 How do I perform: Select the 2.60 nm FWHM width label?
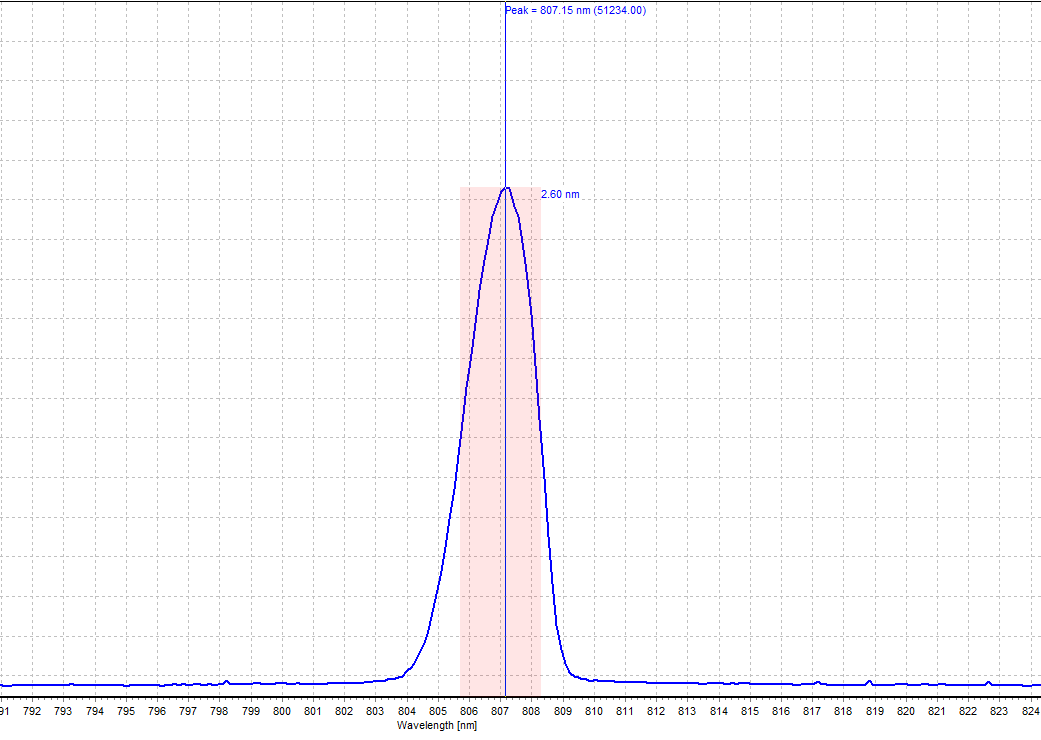pos(559,195)
